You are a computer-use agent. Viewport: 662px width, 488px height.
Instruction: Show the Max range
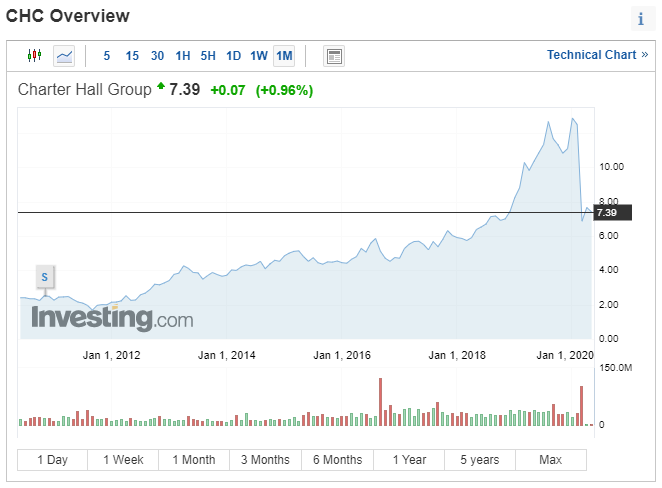coord(551,460)
